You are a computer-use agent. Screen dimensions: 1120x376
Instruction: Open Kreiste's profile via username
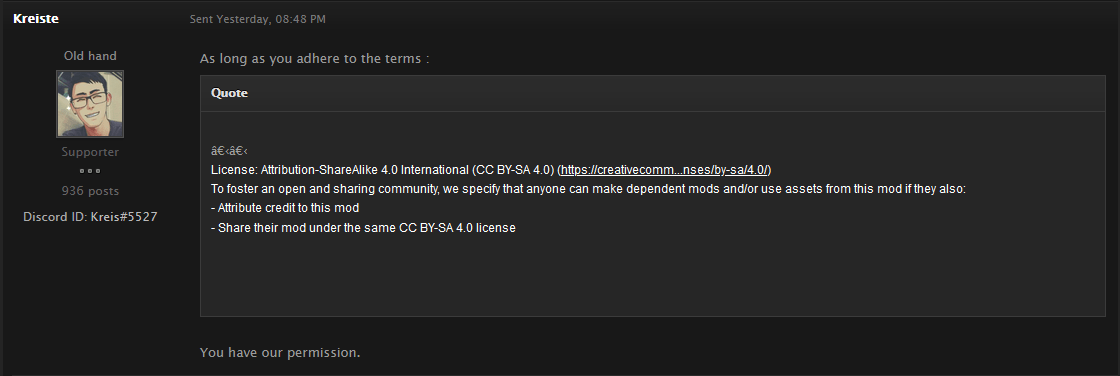coord(36,19)
